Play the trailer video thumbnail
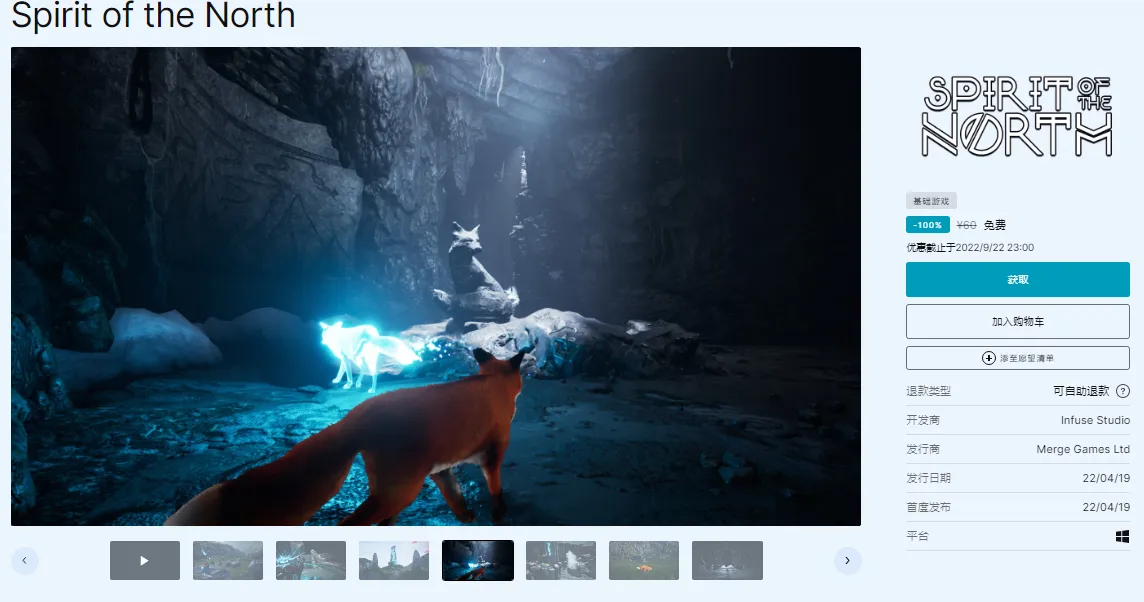 144,560
